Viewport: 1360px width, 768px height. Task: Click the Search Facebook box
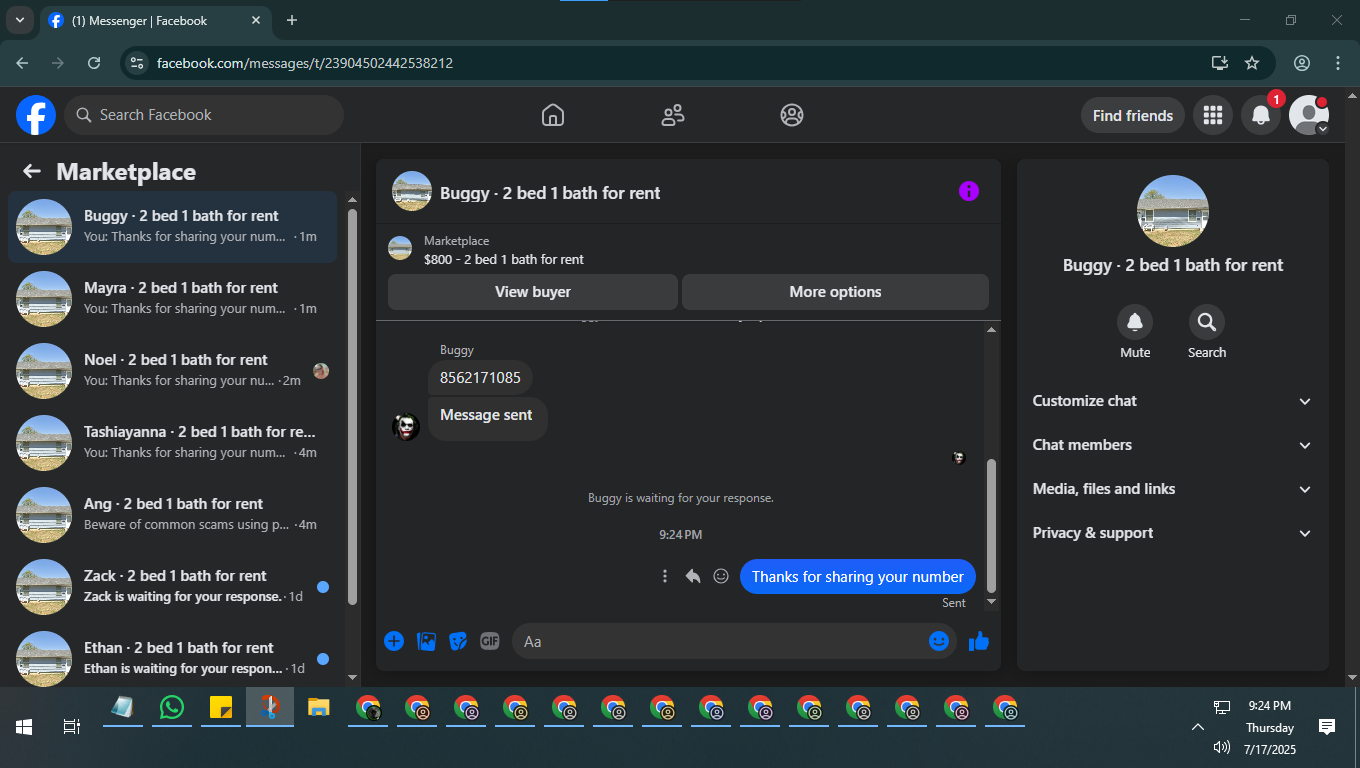click(204, 115)
